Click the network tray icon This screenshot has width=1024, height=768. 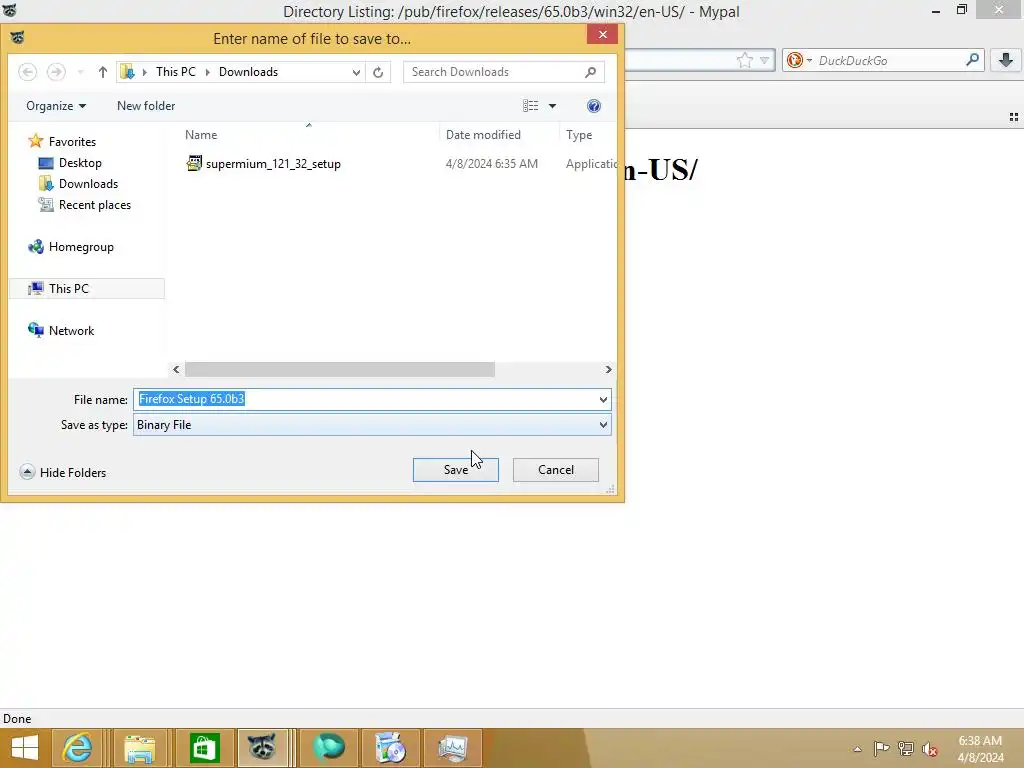coord(906,748)
